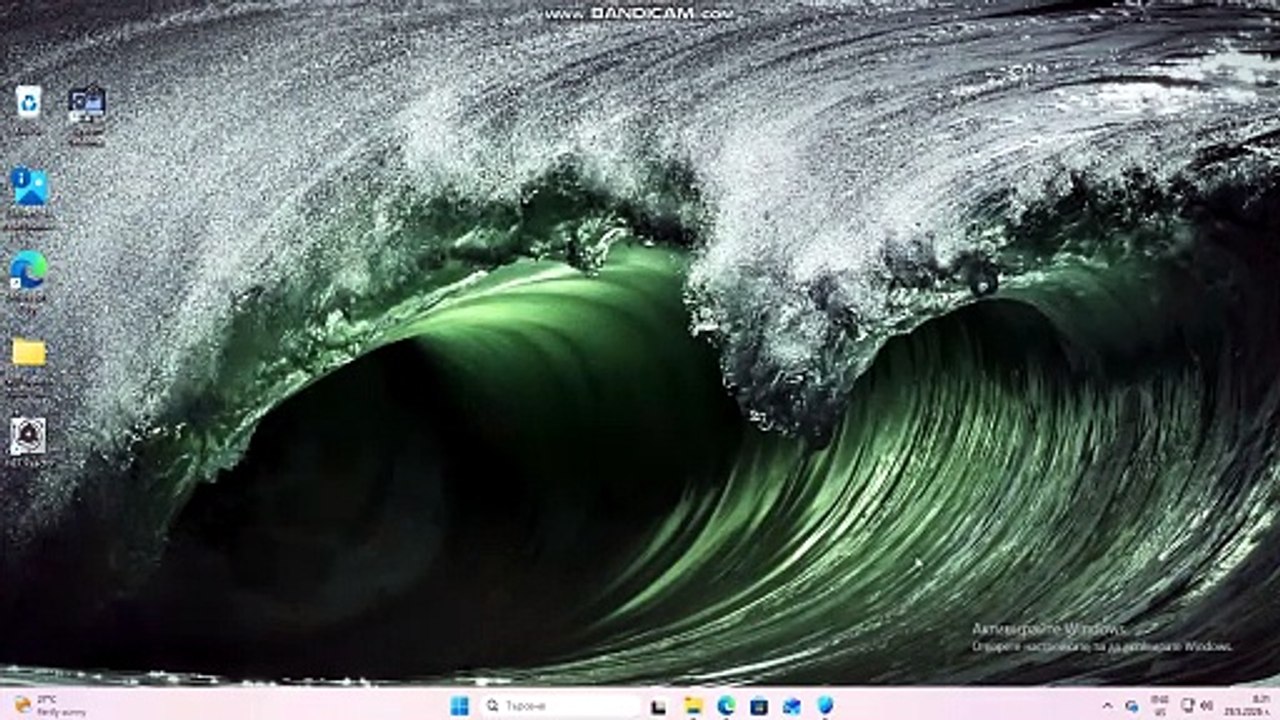Open the display tray icon beside volume
Screen dimensions: 1280x720
click(x=1188, y=706)
